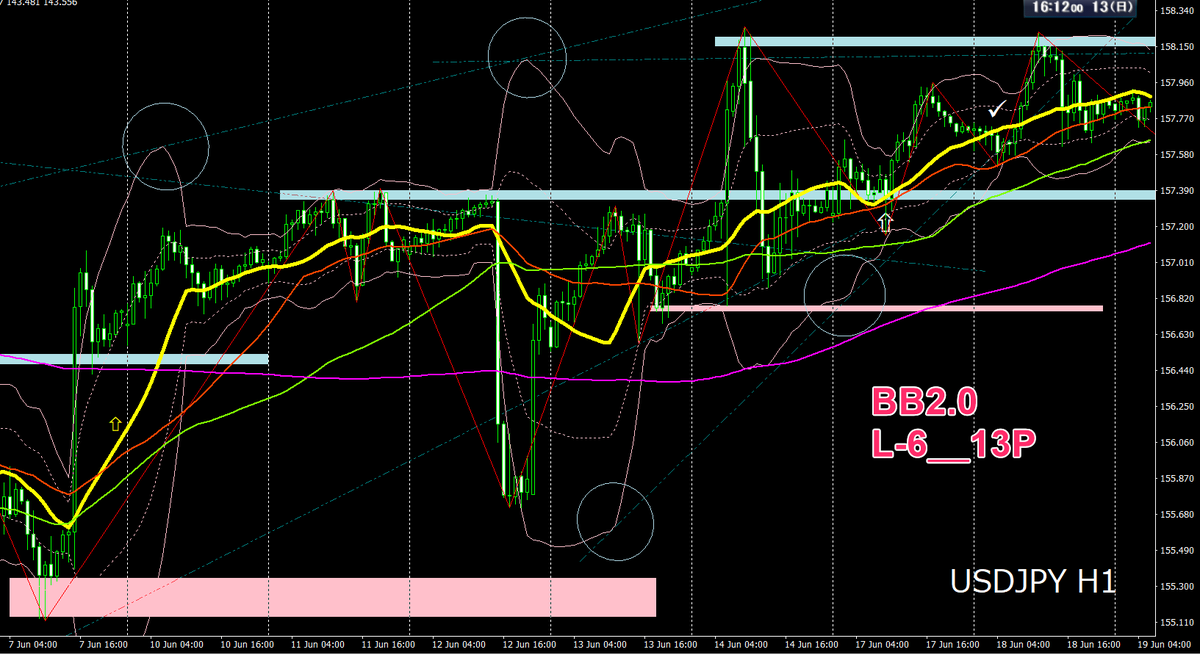Select the white check mark chart object
The height and width of the screenshot is (655, 1200).
[x=996, y=108]
